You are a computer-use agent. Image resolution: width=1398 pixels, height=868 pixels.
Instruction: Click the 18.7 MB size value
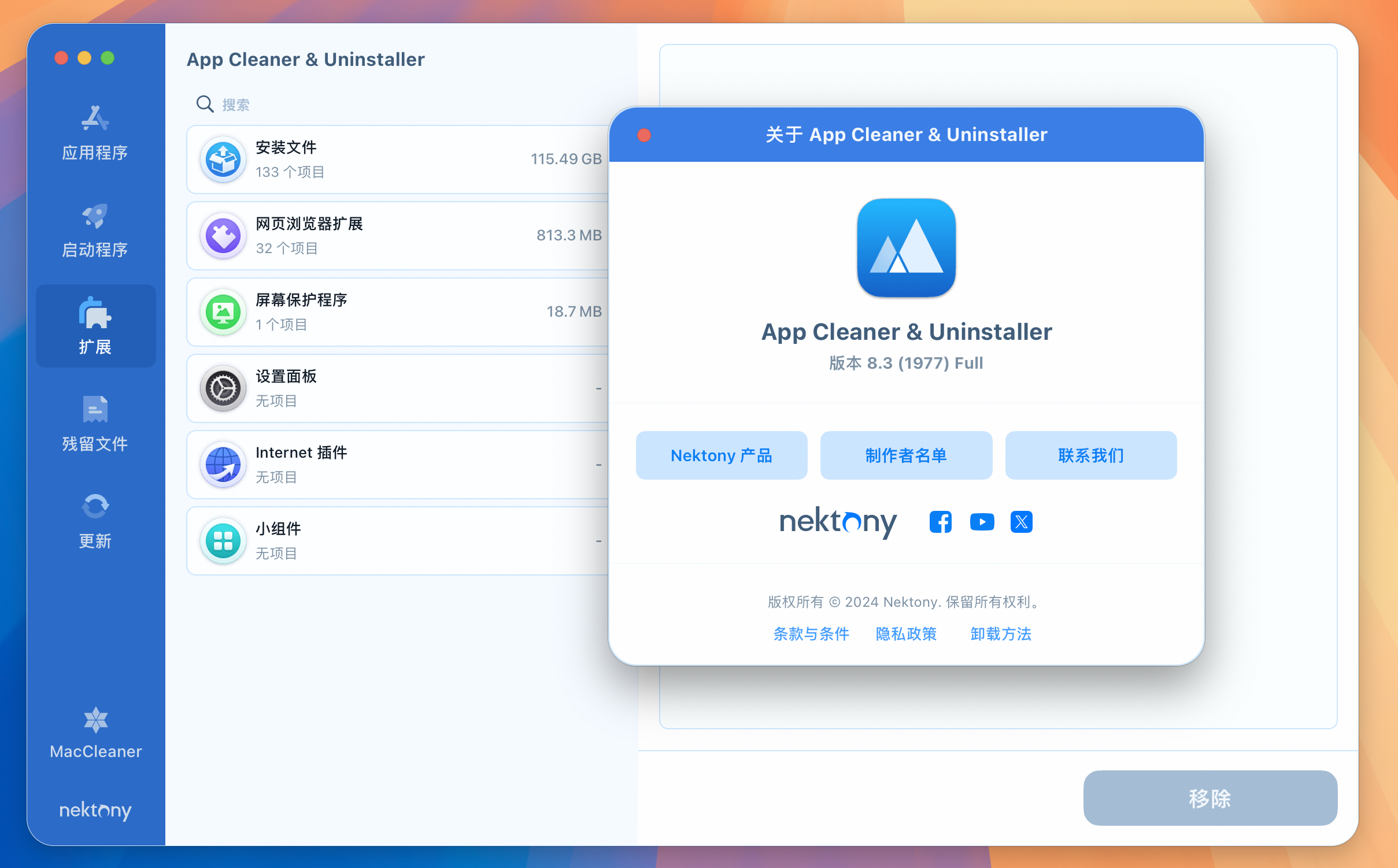[574, 311]
